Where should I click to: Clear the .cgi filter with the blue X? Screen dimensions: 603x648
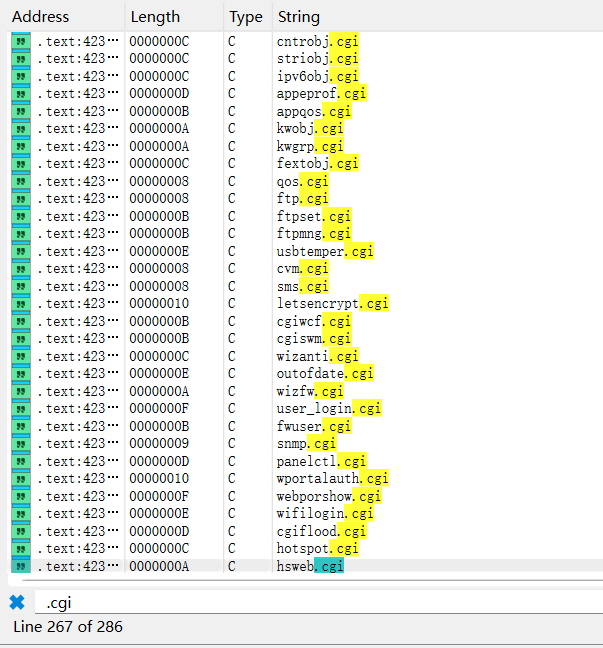point(17,603)
